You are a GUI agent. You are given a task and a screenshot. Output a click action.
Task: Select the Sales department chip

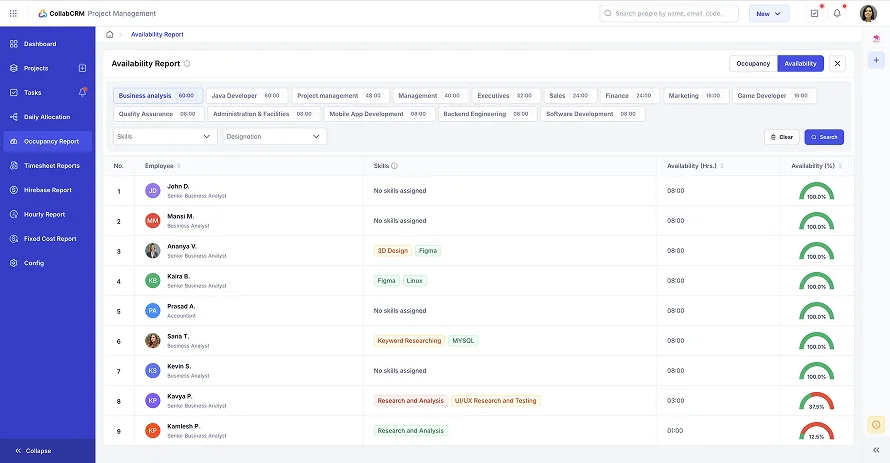pos(570,96)
